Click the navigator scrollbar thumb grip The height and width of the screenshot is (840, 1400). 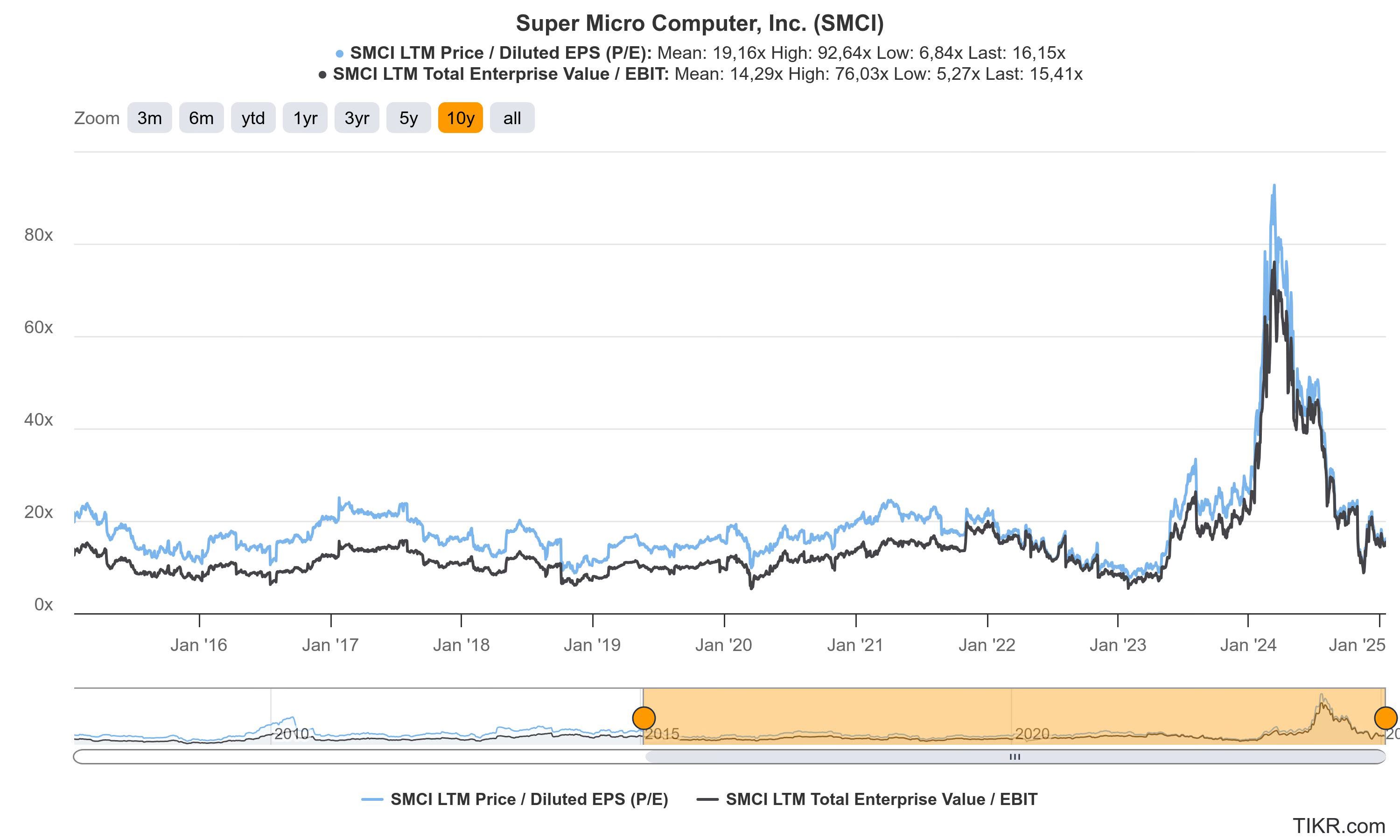(1015, 757)
